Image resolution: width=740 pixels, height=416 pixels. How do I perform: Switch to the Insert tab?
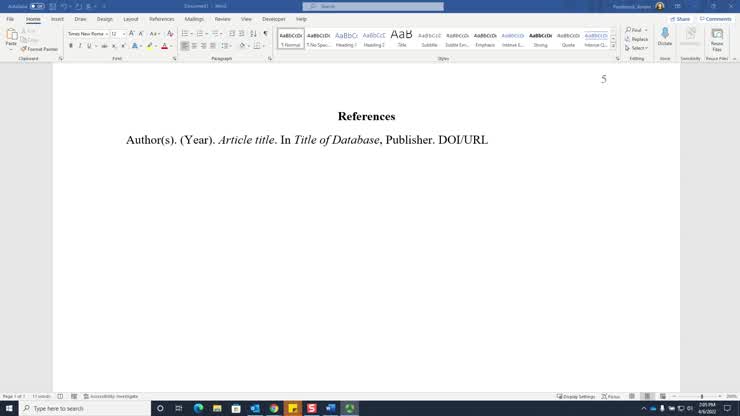pos(57,19)
